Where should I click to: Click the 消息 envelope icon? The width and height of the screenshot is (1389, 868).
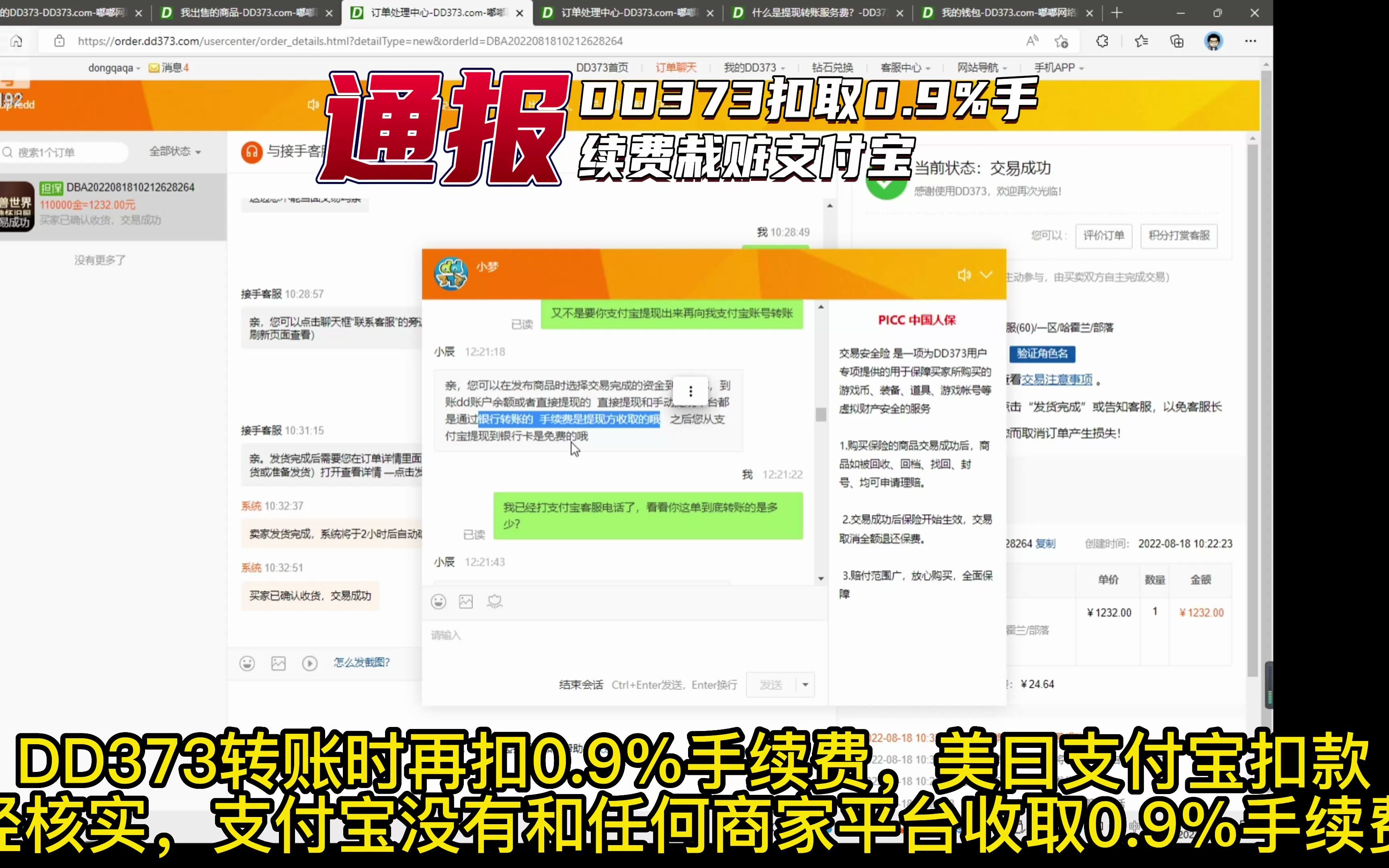point(154,68)
